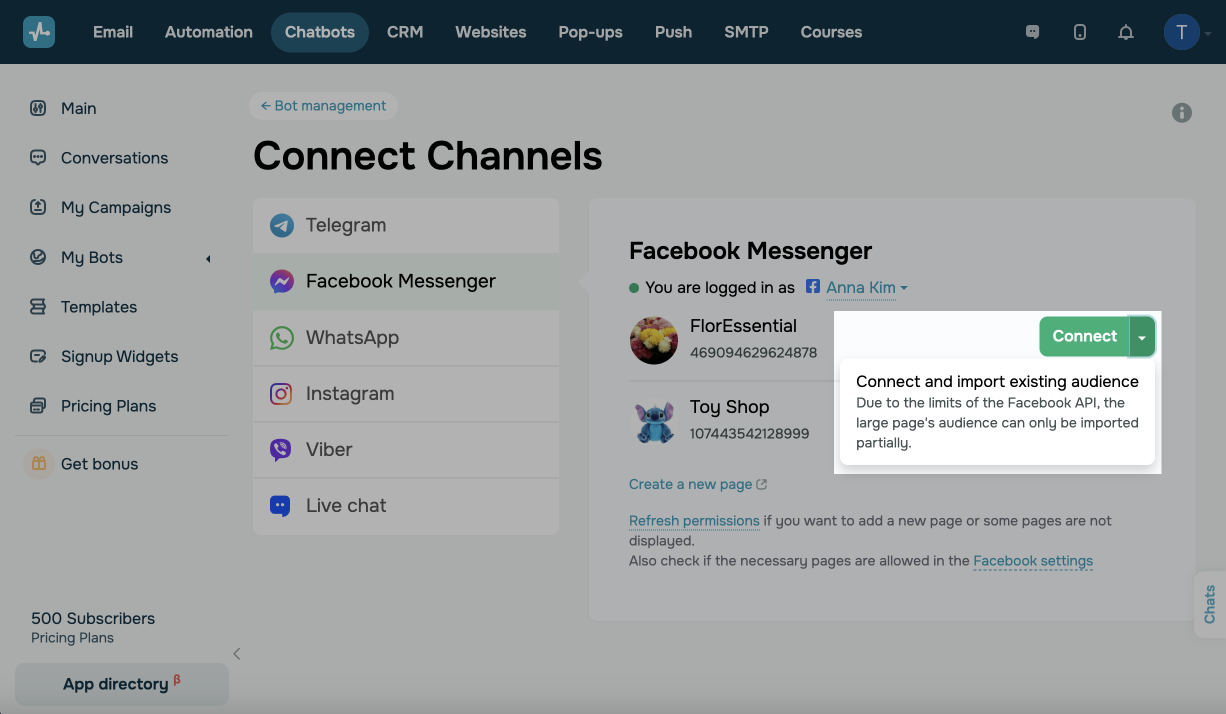Select the Telegram channel icon
The image size is (1226, 714).
tap(282, 225)
